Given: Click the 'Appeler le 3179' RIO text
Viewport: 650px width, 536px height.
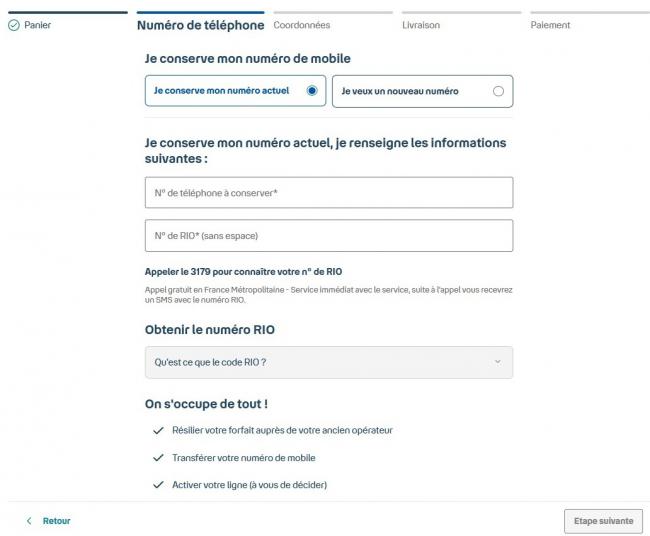Looking at the screenshot, I should click(243, 272).
